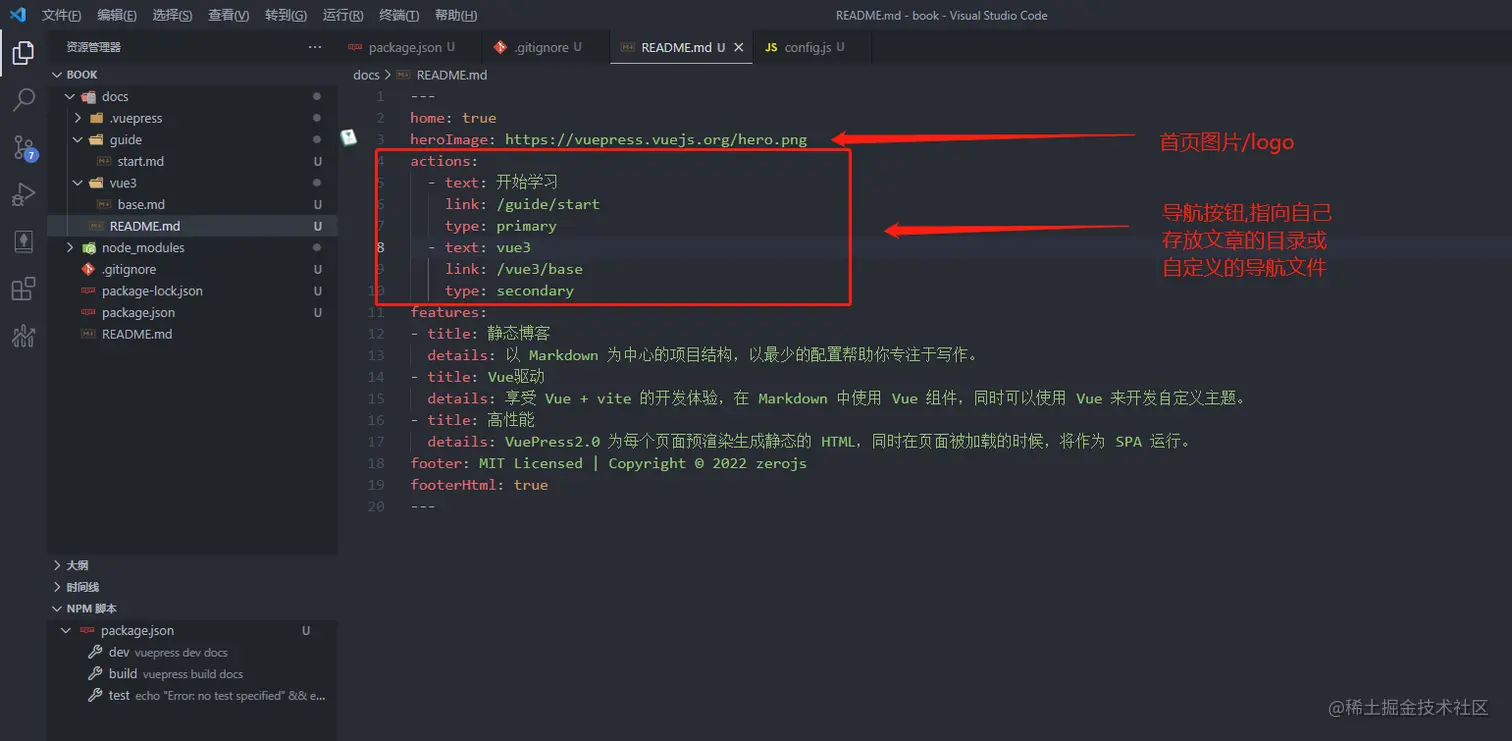Open the 转到(G) menu

click(x=286, y=15)
